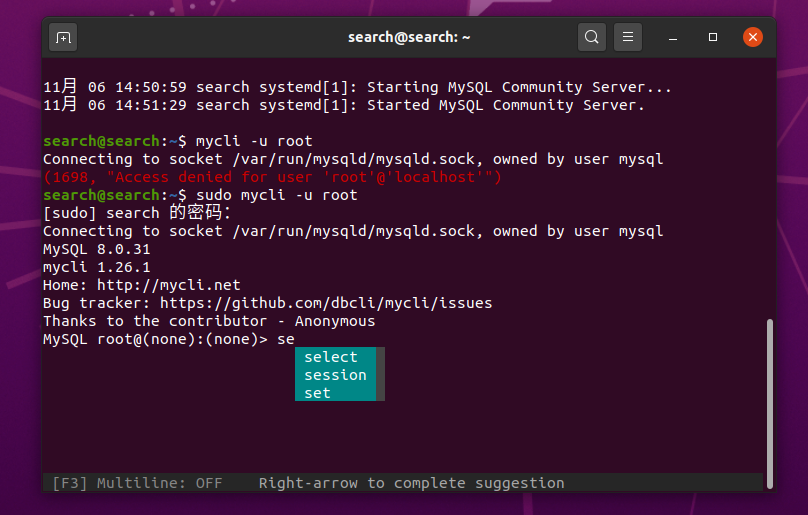The width and height of the screenshot is (808, 515).
Task: Open the terminal hamburger menu
Action: [628, 37]
